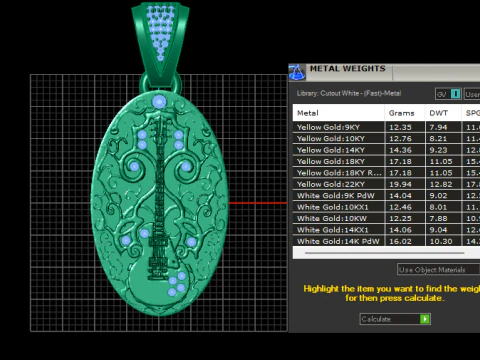Select the White Gold:14K PdW row
480x360 pixels.
click(x=386, y=241)
